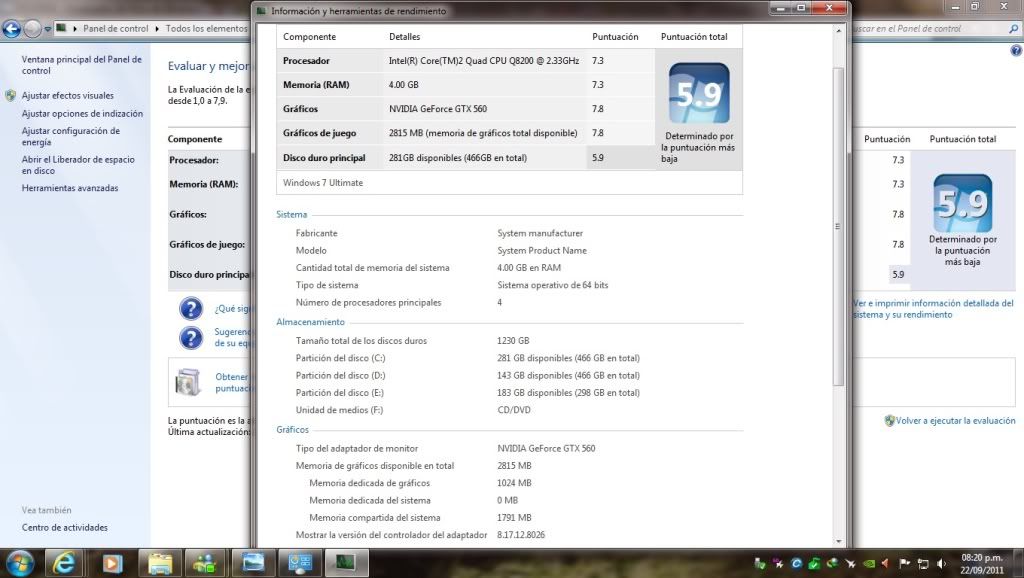Click Ver e imprimir información detallada link
This screenshot has height=578, width=1024.
(x=934, y=309)
